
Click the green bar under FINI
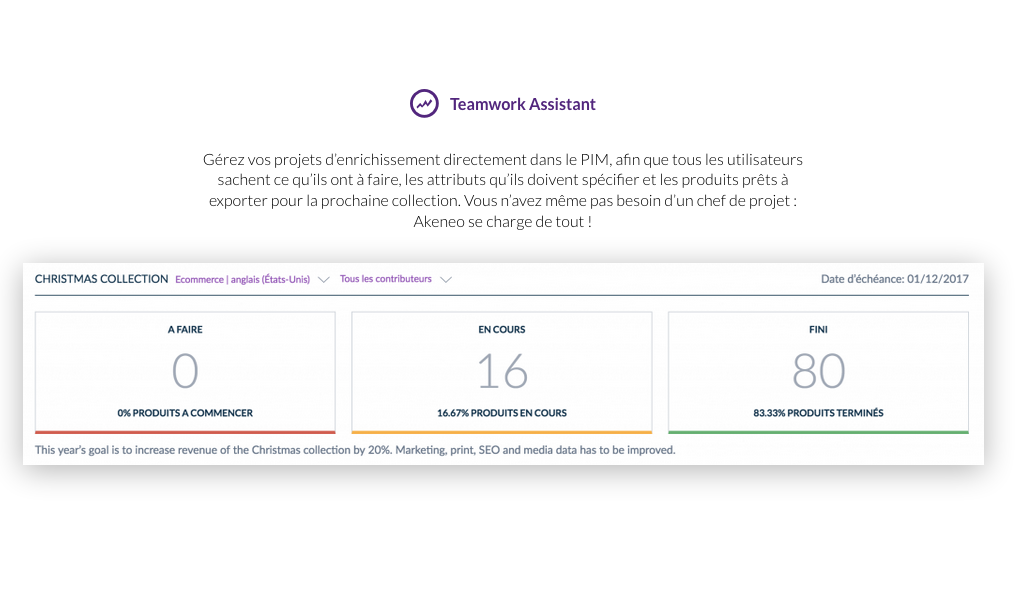point(818,432)
